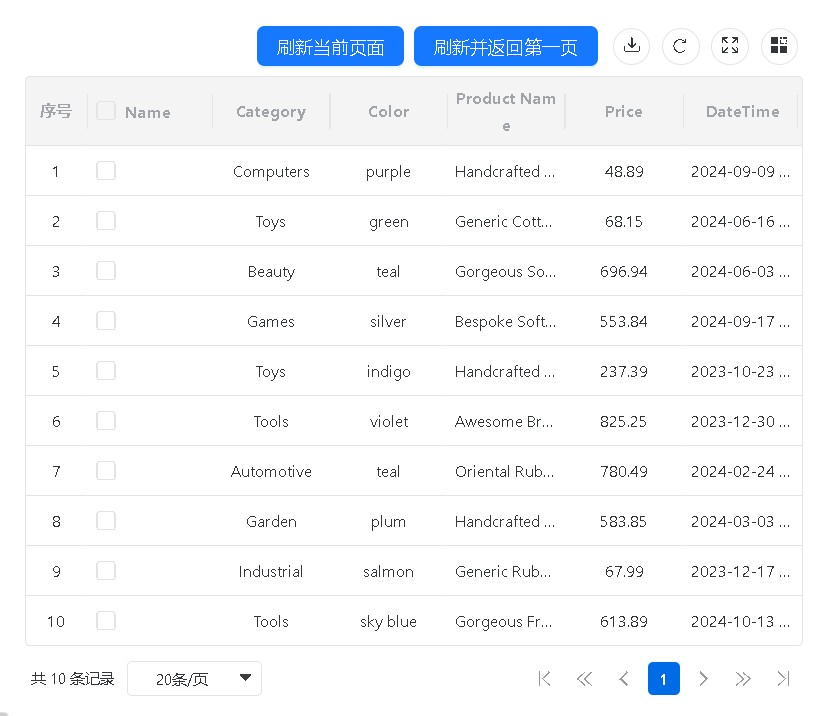Toggle the select-all checkbox in header
The image size is (832, 716).
coord(106,111)
